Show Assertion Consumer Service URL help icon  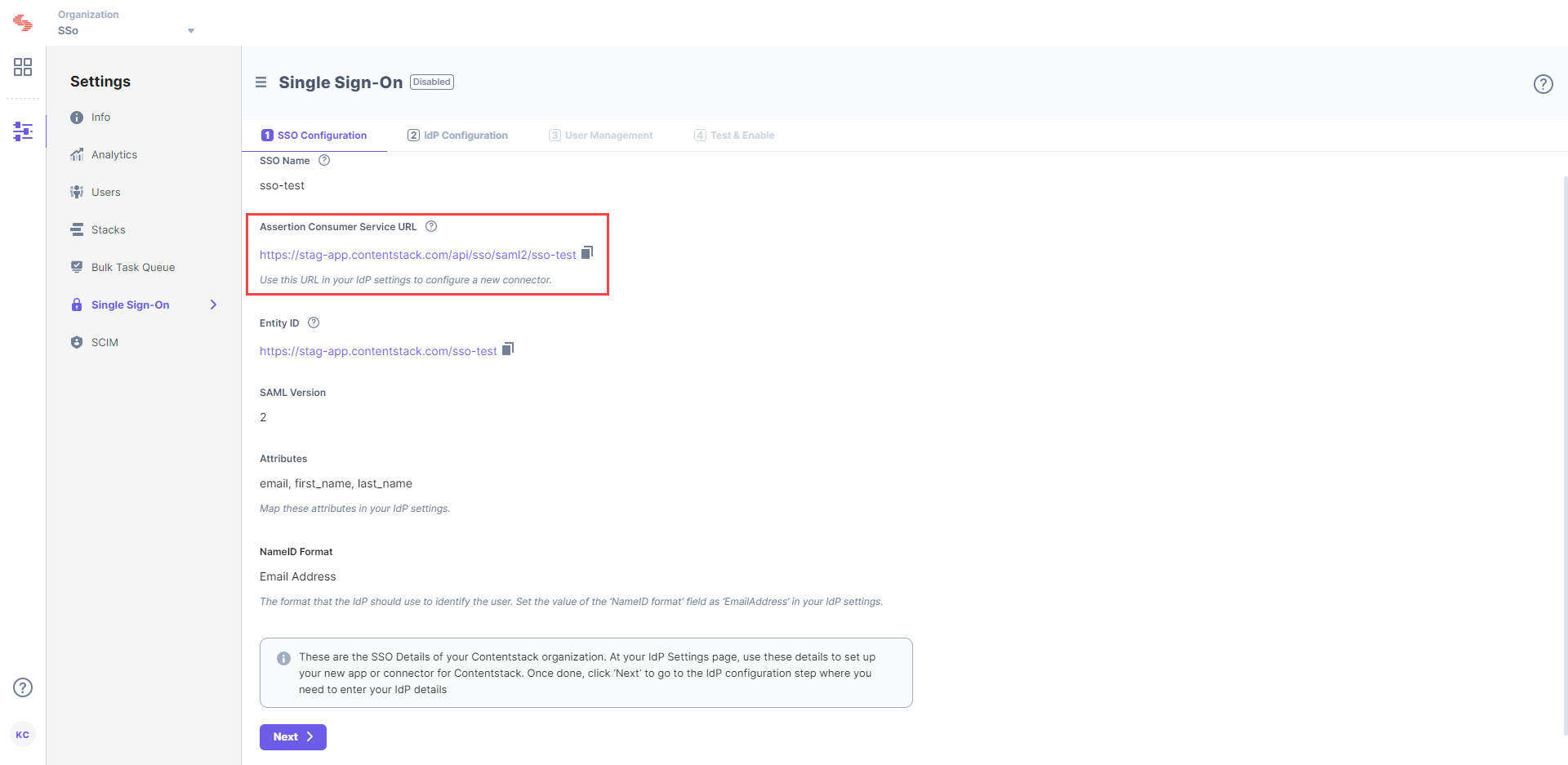pos(431,226)
